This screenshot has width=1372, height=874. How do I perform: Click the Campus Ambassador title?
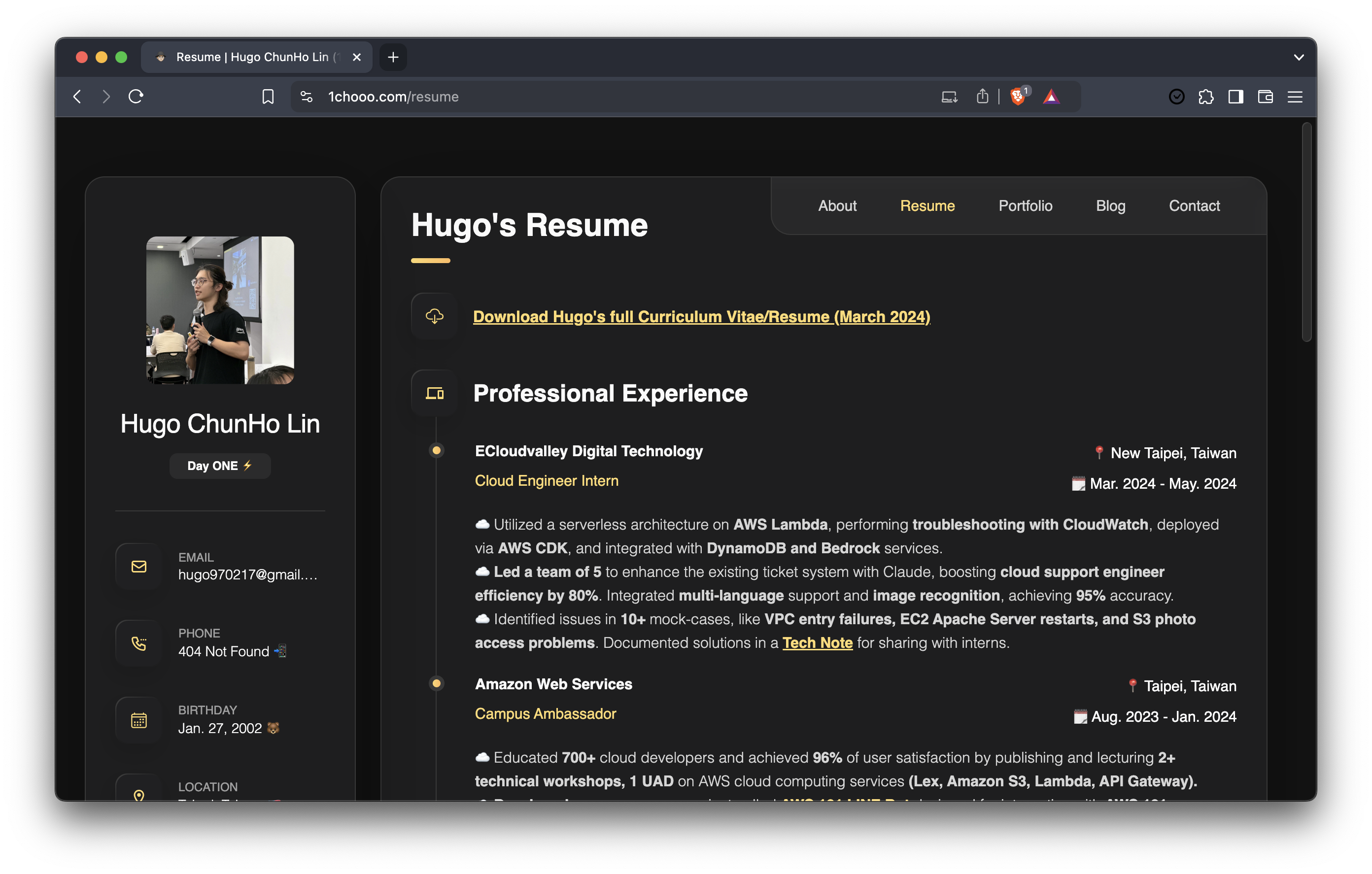545,713
